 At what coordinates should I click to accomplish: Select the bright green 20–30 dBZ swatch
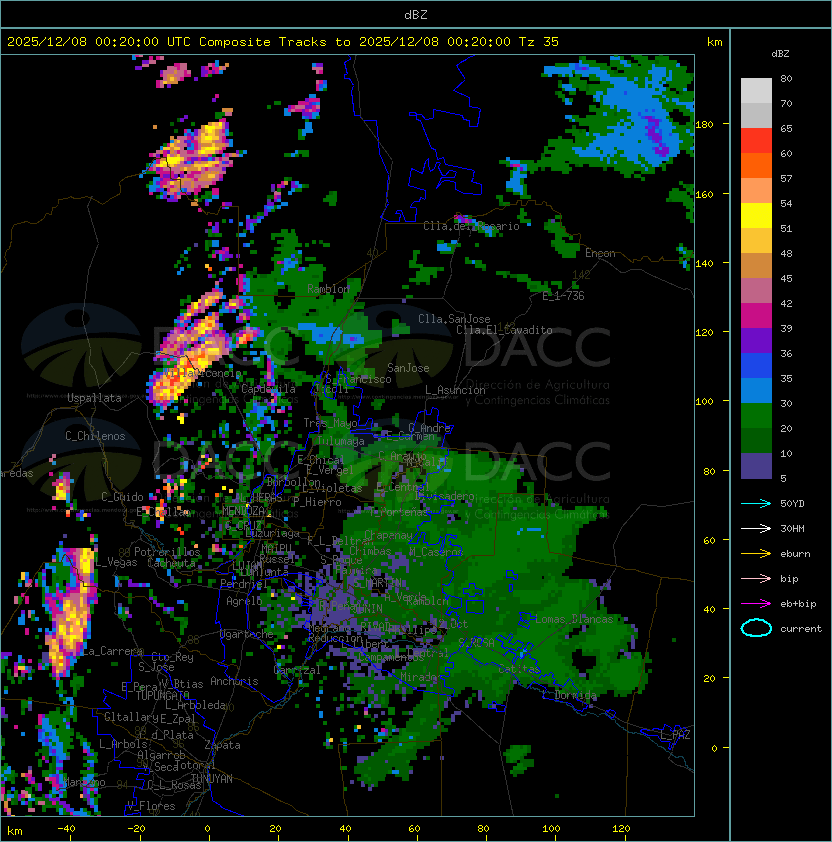tap(756, 415)
